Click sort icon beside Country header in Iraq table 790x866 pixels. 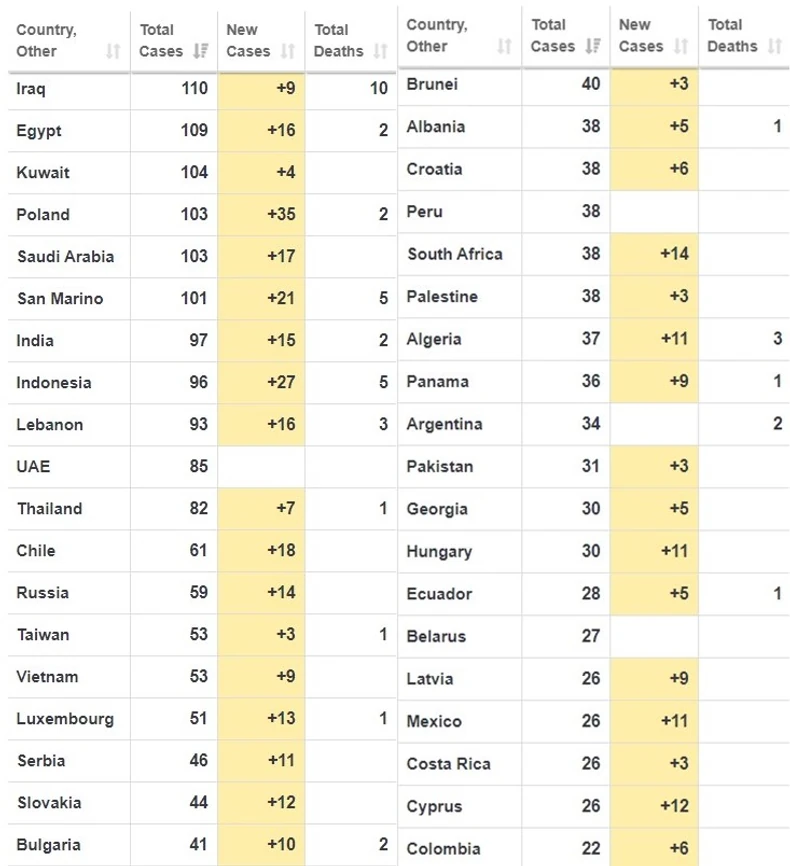coord(113,51)
